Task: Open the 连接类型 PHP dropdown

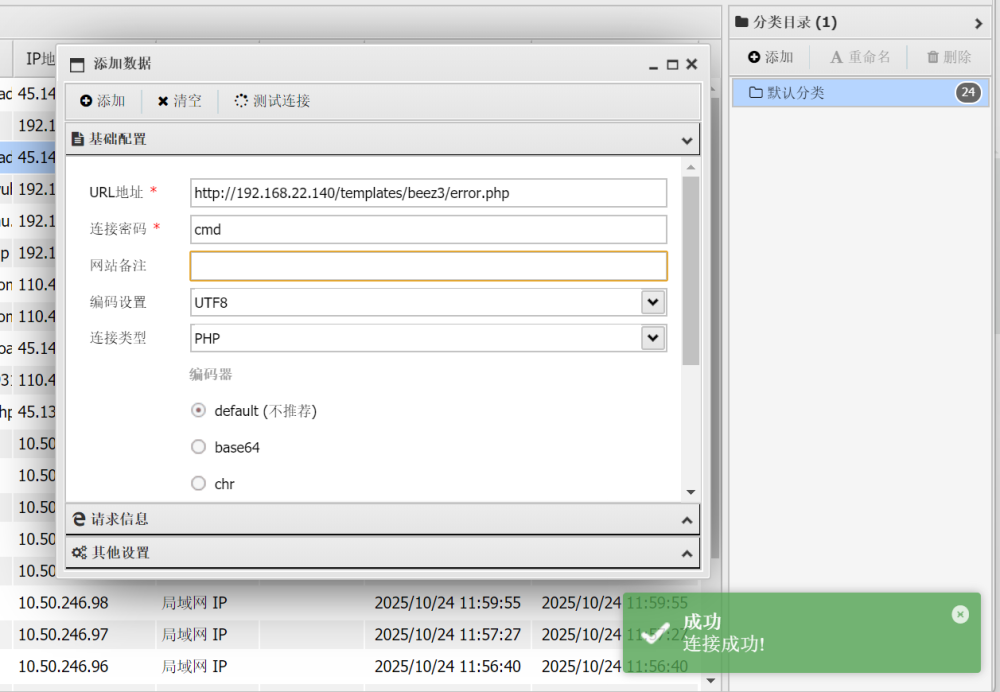Action: click(x=653, y=338)
